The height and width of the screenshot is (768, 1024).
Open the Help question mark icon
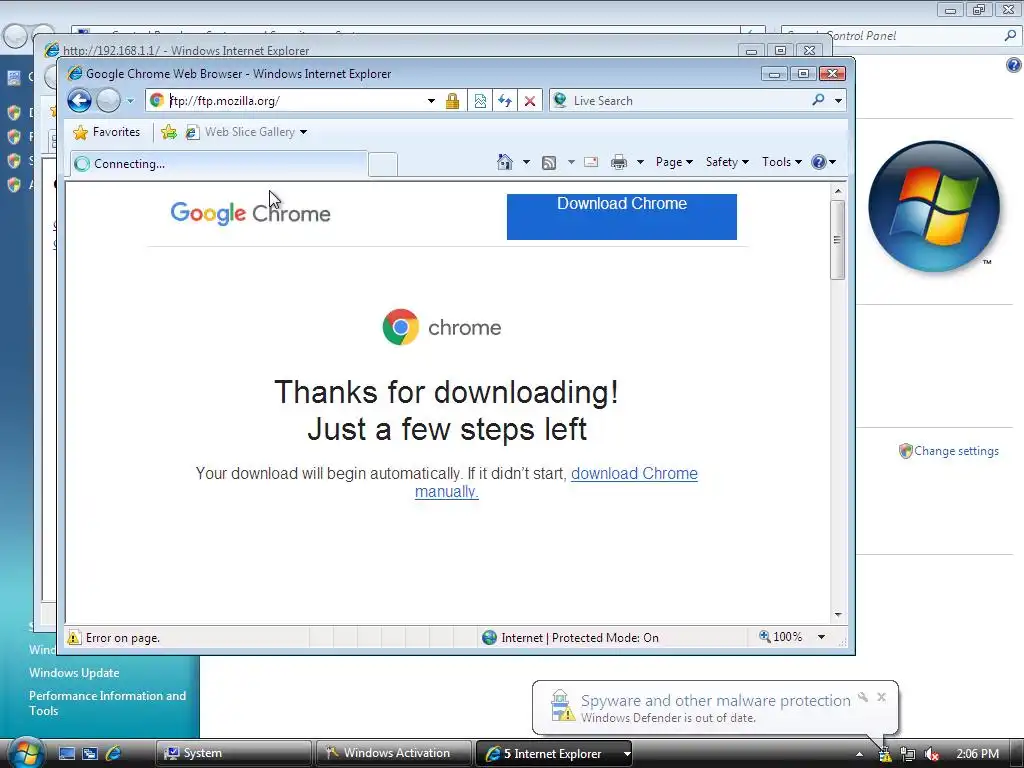(x=818, y=162)
